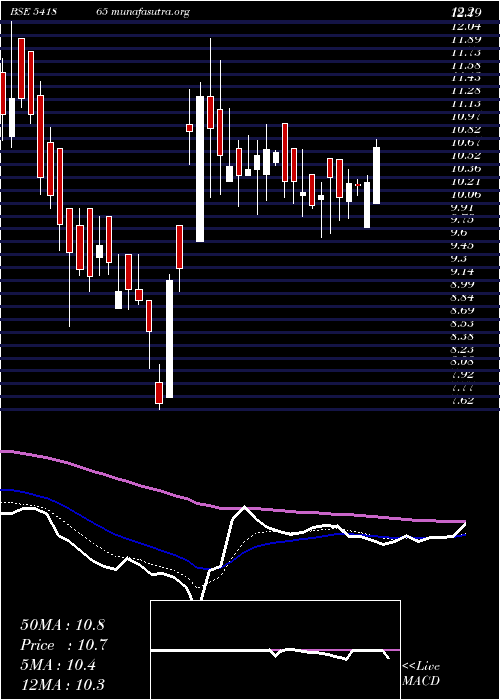The height and width of the screenshot is (700, 500).
Task: Select the 11.28 price axis label
Action: click(466, 91)
